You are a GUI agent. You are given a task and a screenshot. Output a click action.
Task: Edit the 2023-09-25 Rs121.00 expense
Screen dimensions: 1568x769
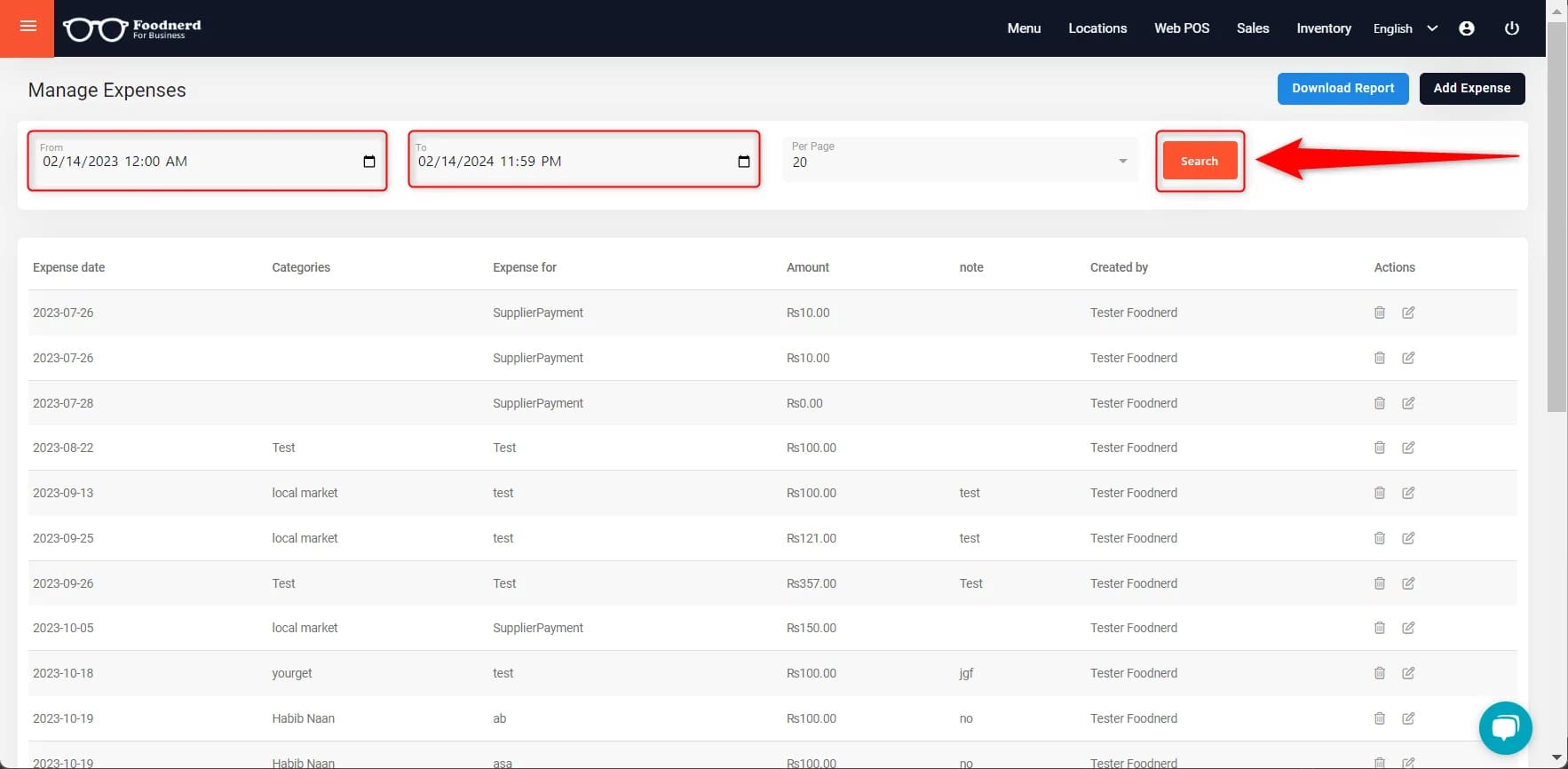click(1408, 538)
